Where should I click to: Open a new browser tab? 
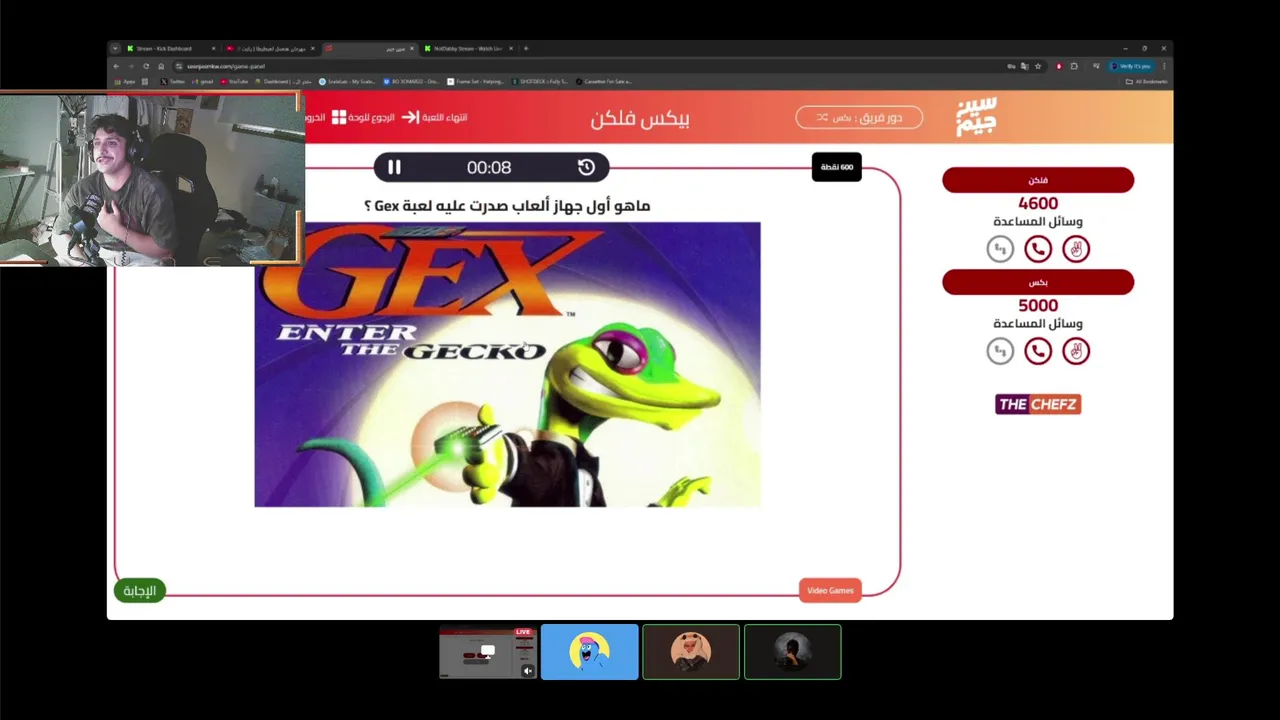pos(526,48)
